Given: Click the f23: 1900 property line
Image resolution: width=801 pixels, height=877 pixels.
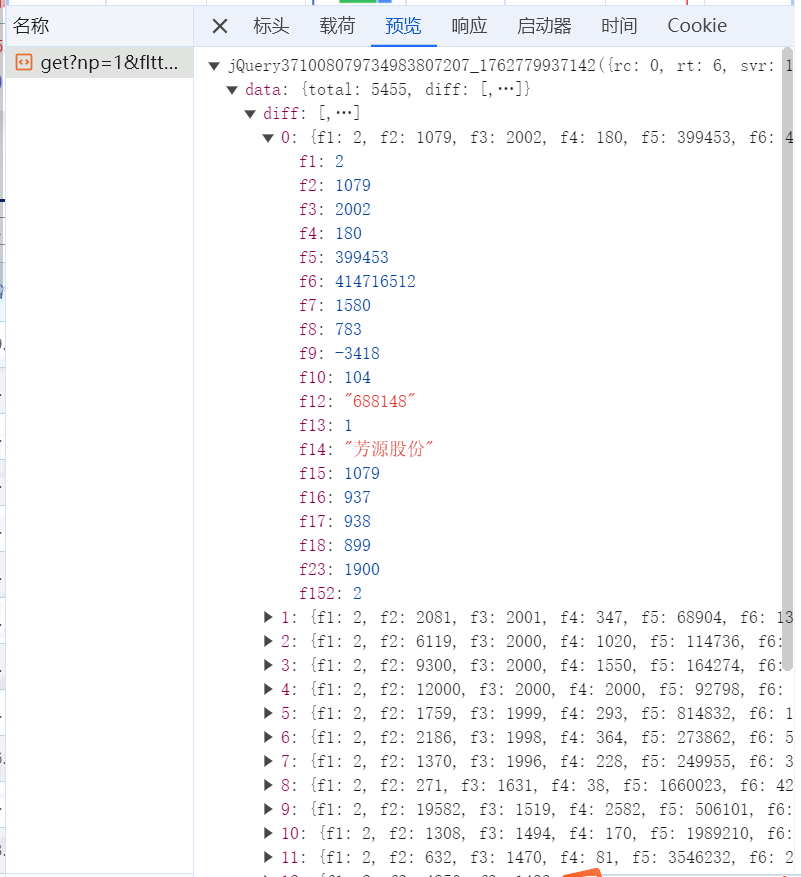Looking at the screenshot, I should point(339,570).
